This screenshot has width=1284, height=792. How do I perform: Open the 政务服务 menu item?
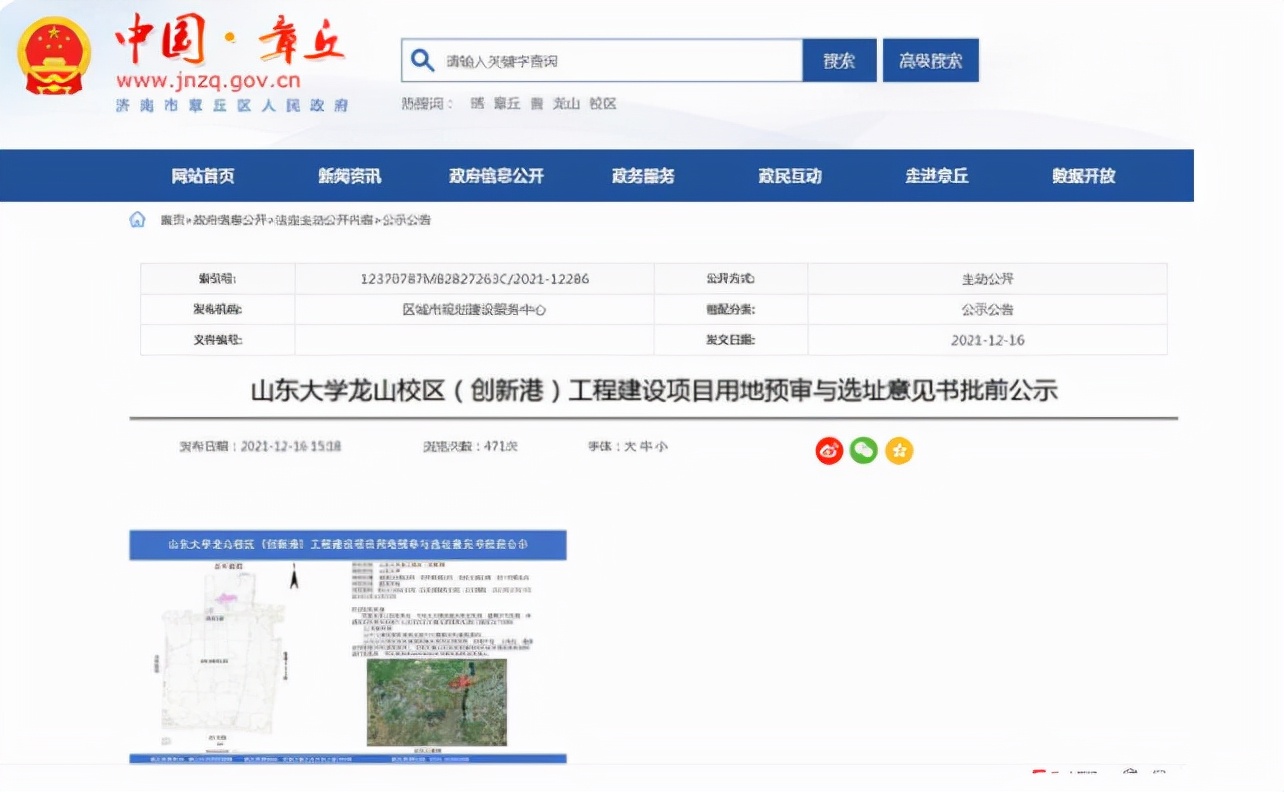pyautogui.click(x=641, y=175)
